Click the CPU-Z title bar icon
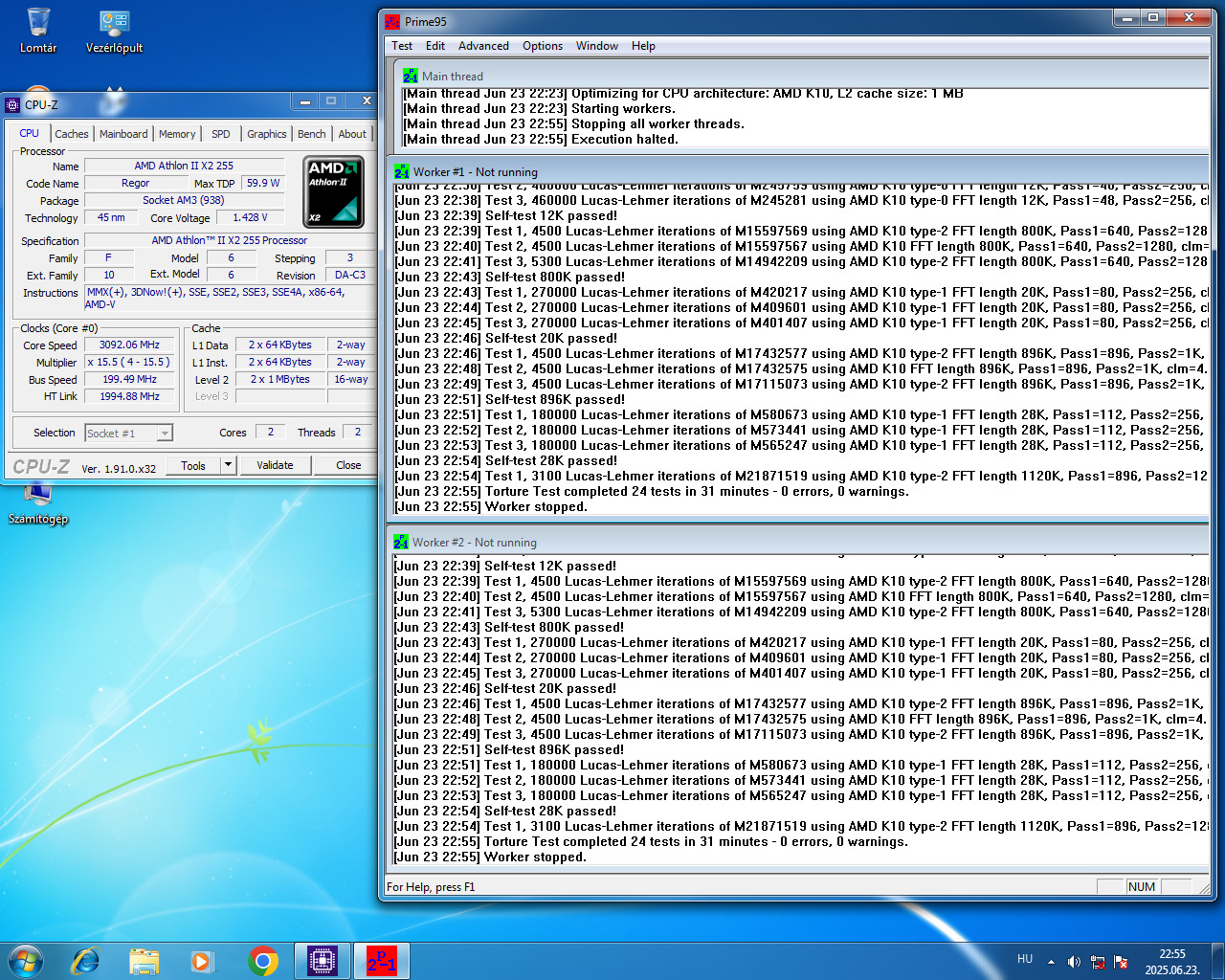1225x980 pixels. pos(12,104)
